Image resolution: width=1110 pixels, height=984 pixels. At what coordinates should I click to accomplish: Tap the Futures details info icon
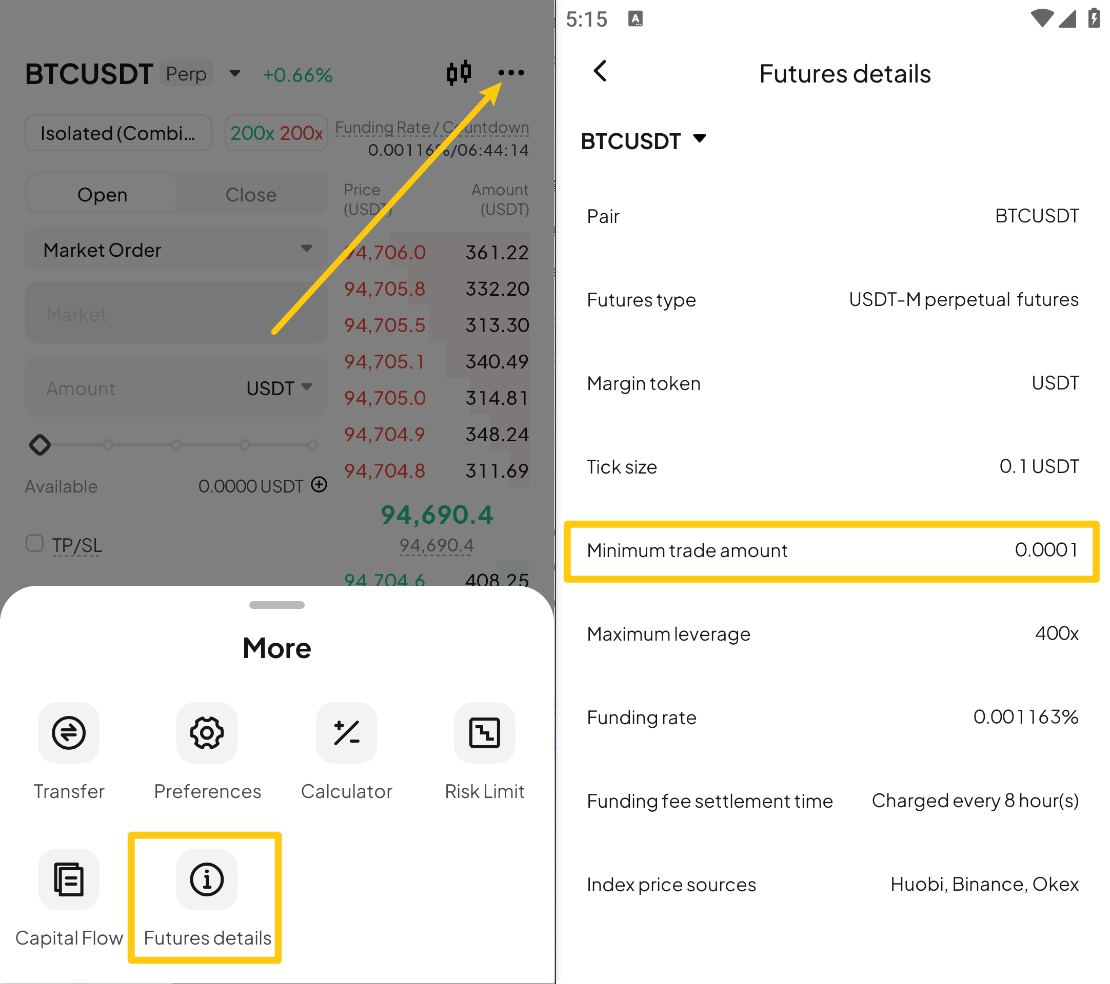207,879
